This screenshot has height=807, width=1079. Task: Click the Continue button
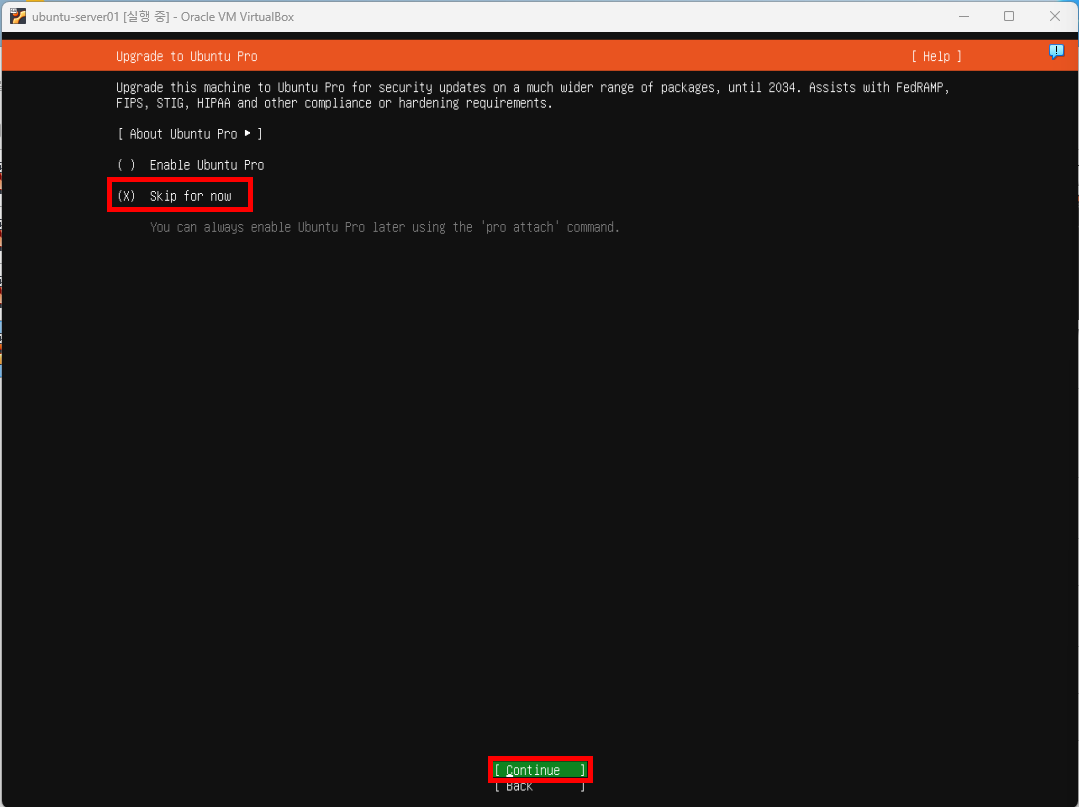[540, 770]
